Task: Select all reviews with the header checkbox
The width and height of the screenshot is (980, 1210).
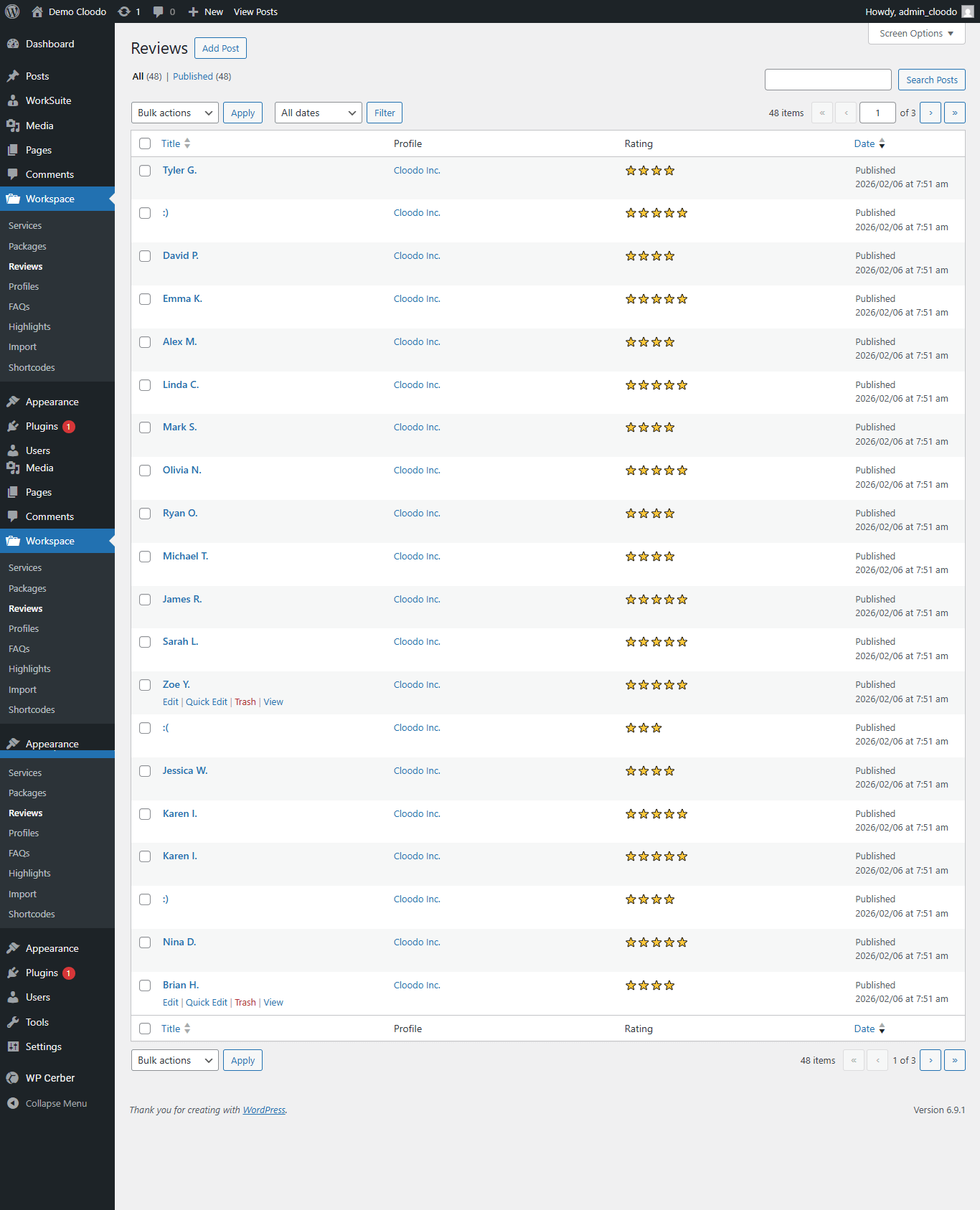Action: coord(145,143)
